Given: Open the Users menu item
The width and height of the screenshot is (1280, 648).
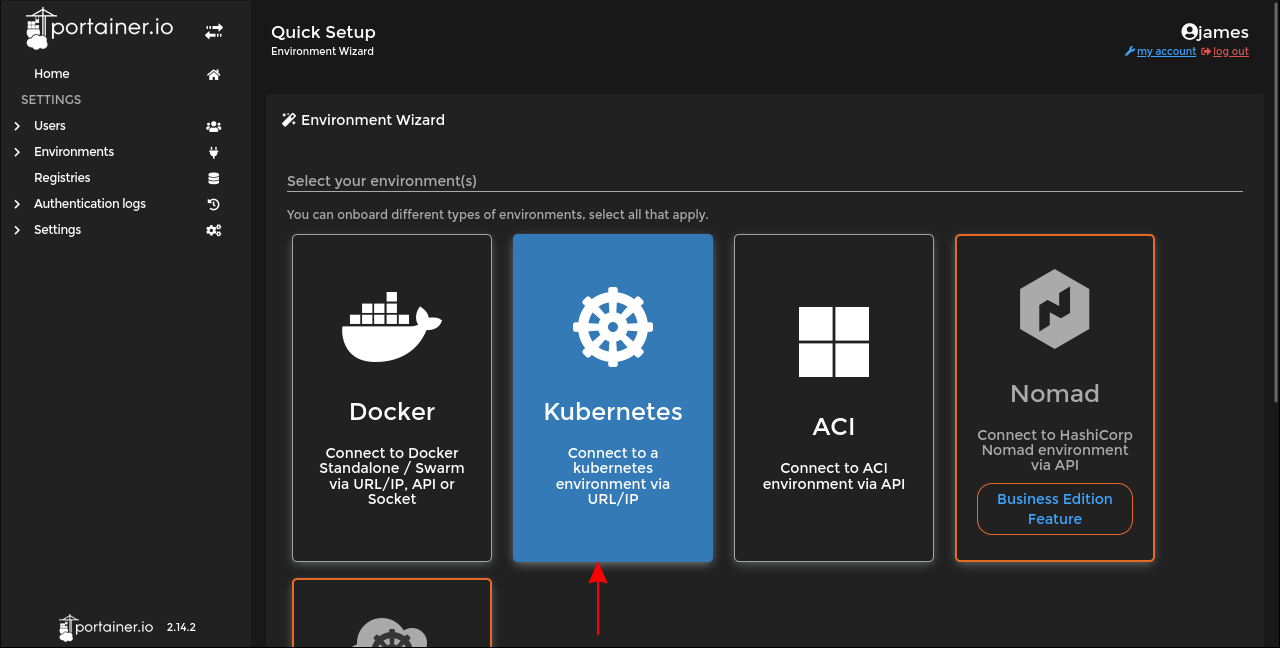Looking at the screenshot, I should pyautogui.click(x=50, y=126).
